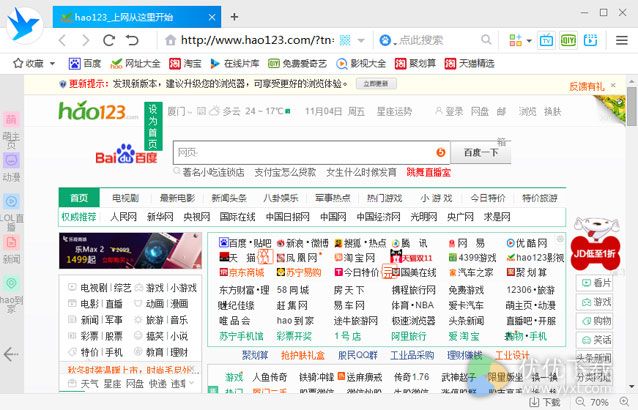Screen dimensions: 638x410
Task: Collapse sidebar with the left arrow
Action: point(11,354)
